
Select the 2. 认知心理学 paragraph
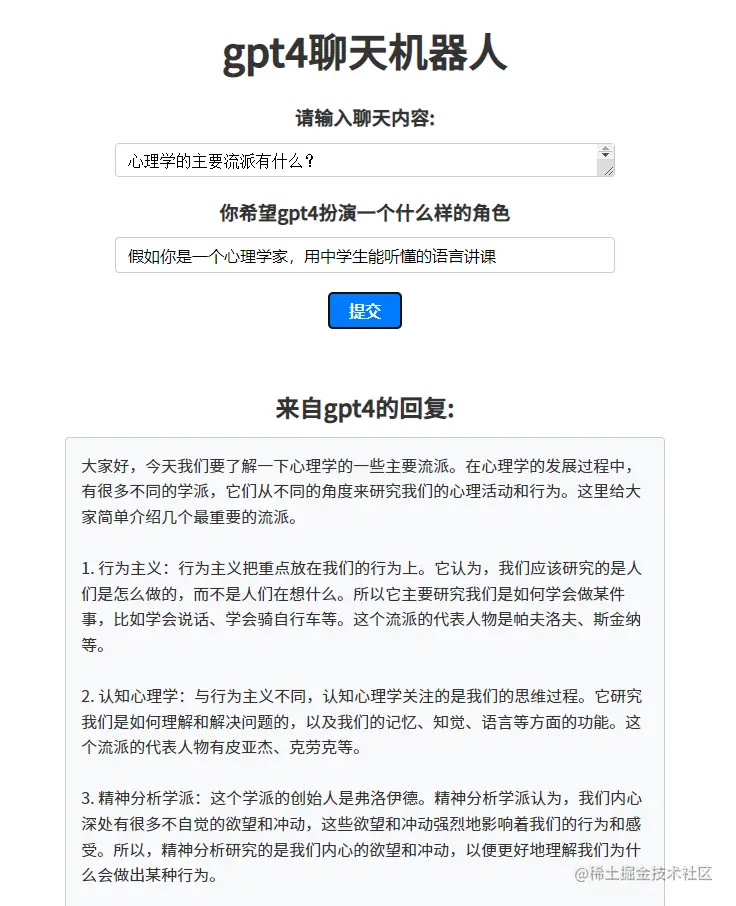pyautogui.click(x=361, y=722)
